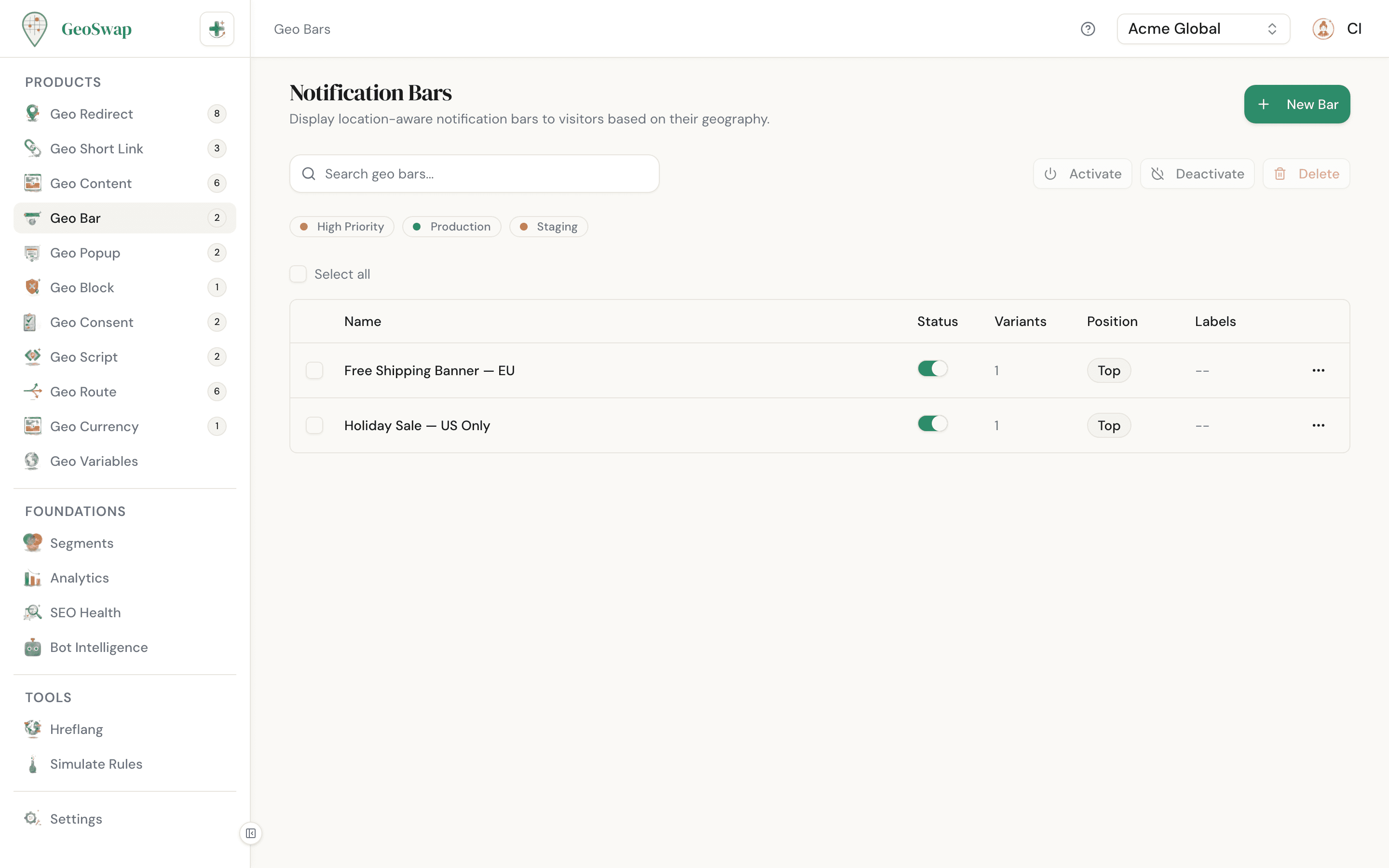Image resolution: width=1389 pixels, height=868 pixels.
Task: Click the Search geo bars field
Action: (x=474, y=174)
